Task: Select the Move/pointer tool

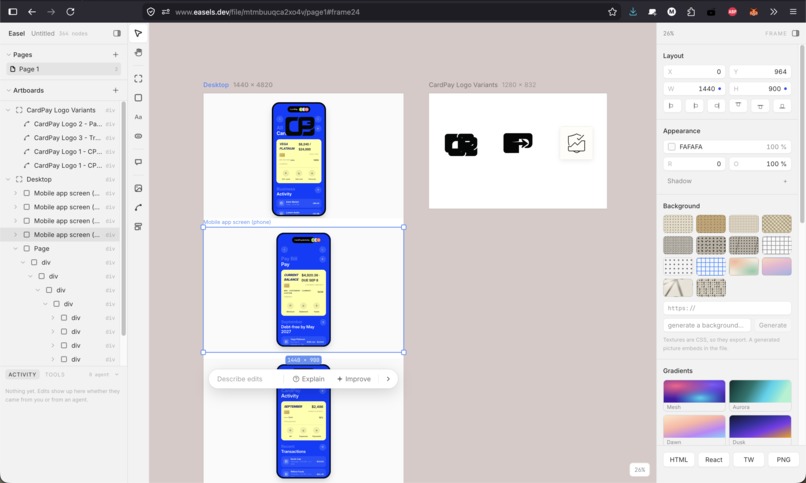Action: pyautogui.click(x=138, y=33)
